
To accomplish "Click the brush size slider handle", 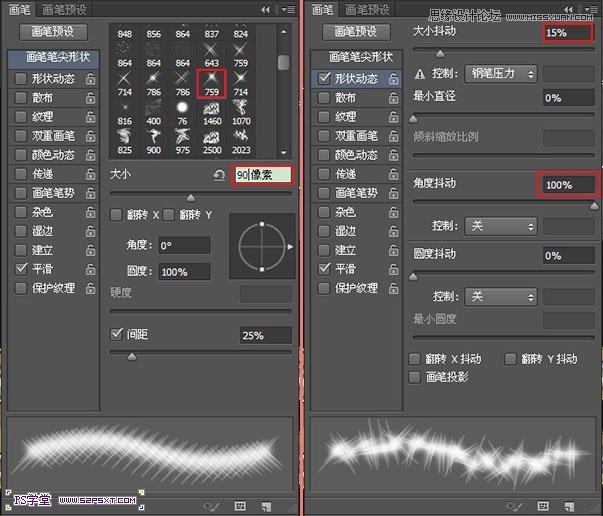I will click(190, 198).
